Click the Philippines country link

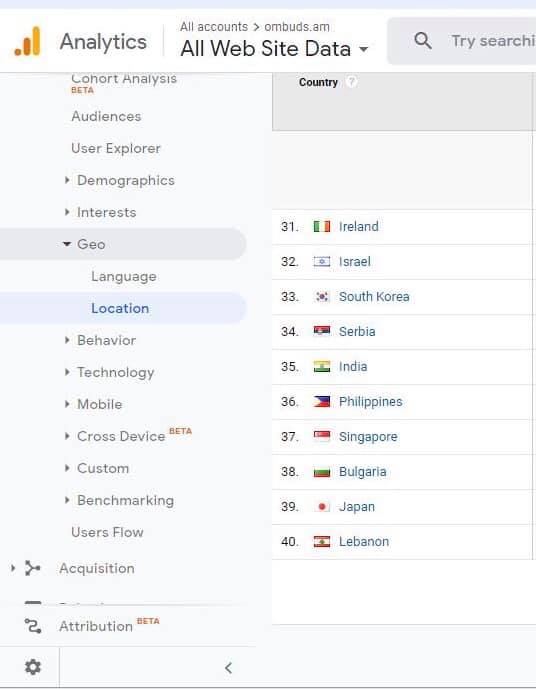click(370, 402)
